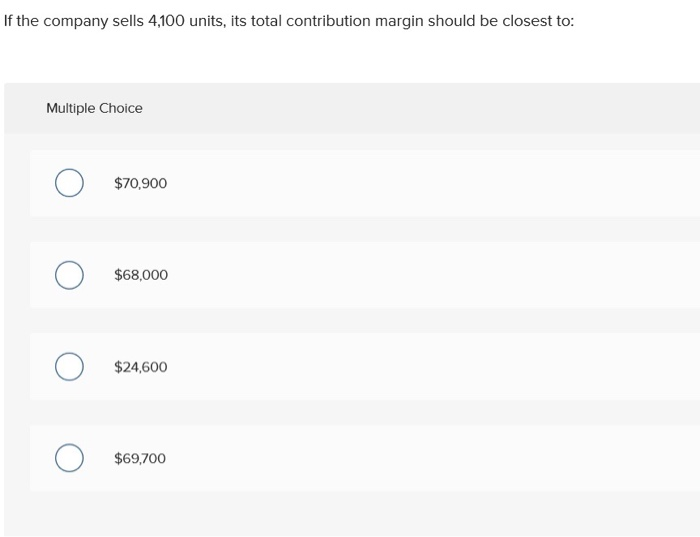Image resolution: width=700 pixels, height=537 pixels.
Task: Mark the $24,600 radio circle
Action: click(x=69, y=366)
